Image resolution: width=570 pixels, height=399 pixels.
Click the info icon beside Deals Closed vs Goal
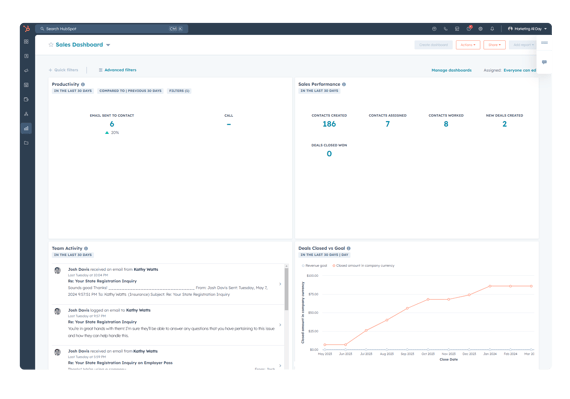(349, 249)
